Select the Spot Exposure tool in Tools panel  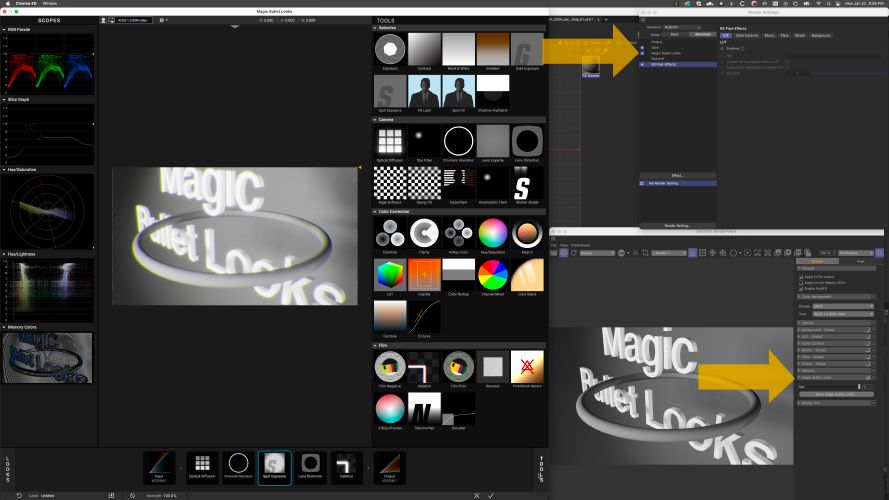coord(390,91)
